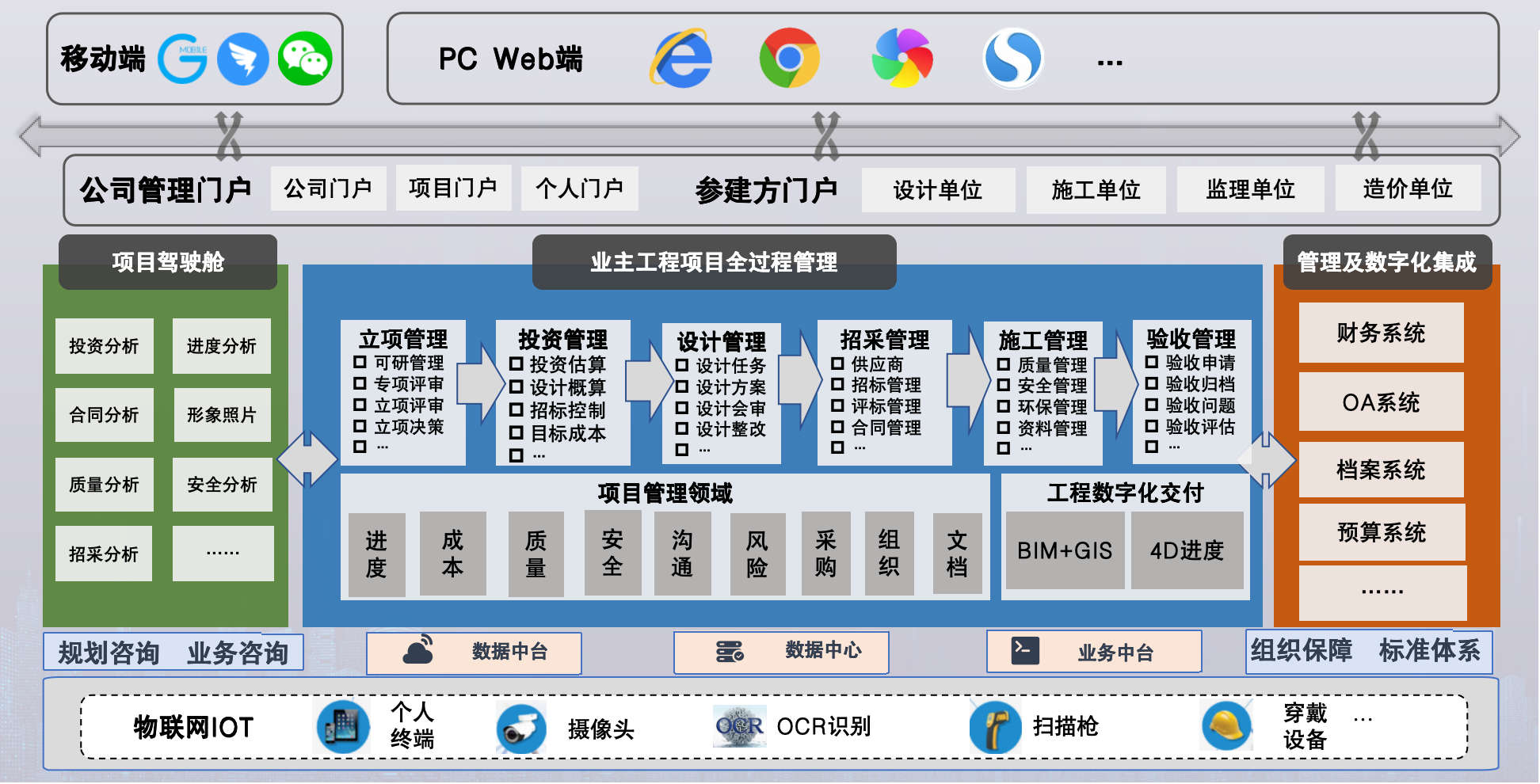Open the 公司门户 tab
Viewport: 1540px width, 784px height.
pos(328,188)
